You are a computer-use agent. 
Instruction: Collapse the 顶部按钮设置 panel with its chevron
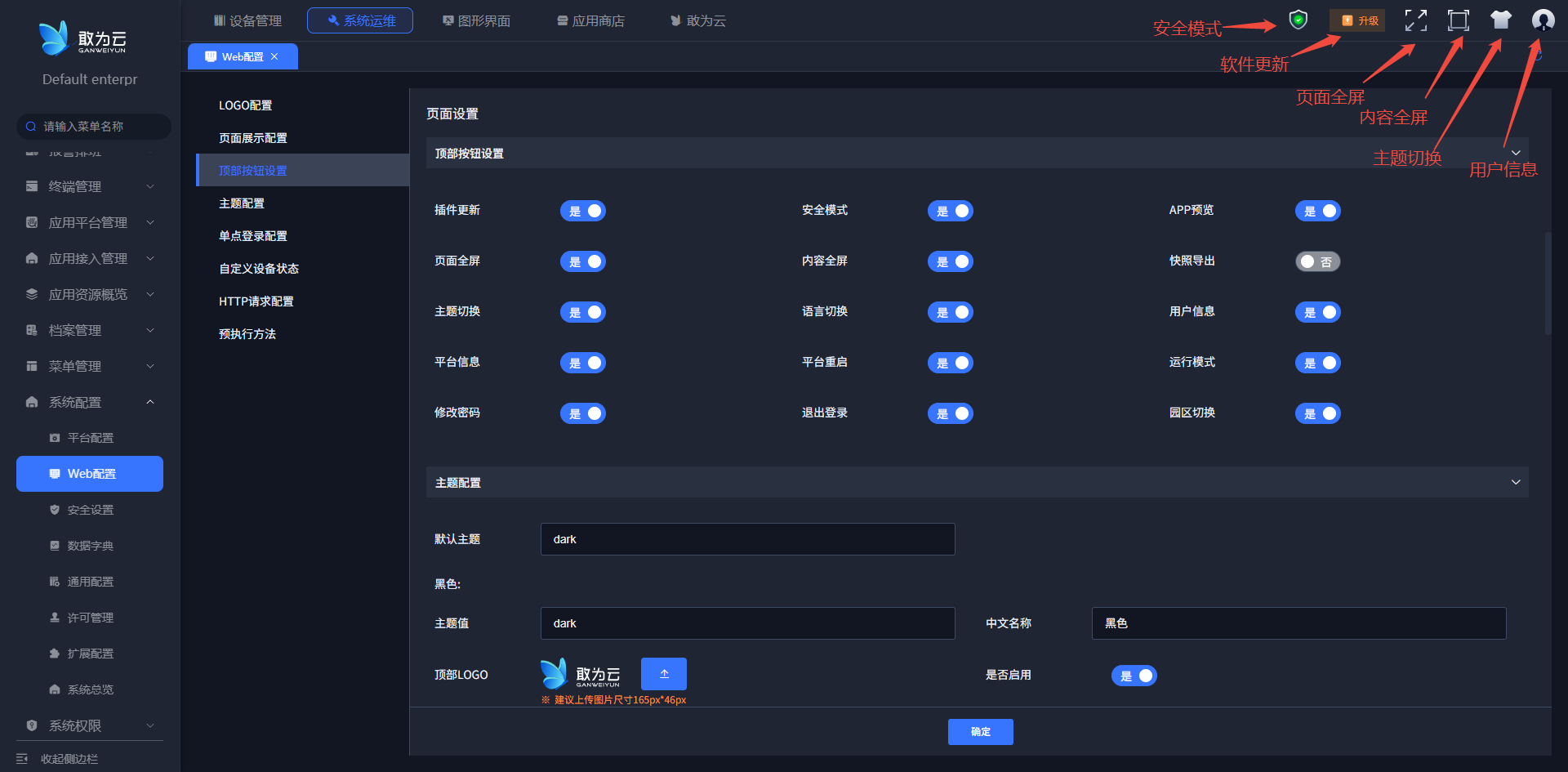[x=1516, y=153]
